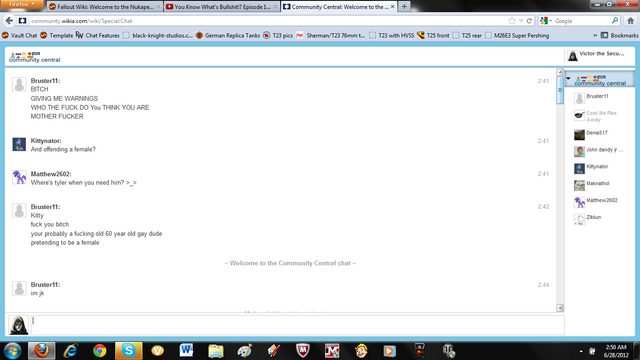Viewport: 640px width, 360px height.
Task: Click the Google search box
Action: pyautogui.click(x=582, y=21)
